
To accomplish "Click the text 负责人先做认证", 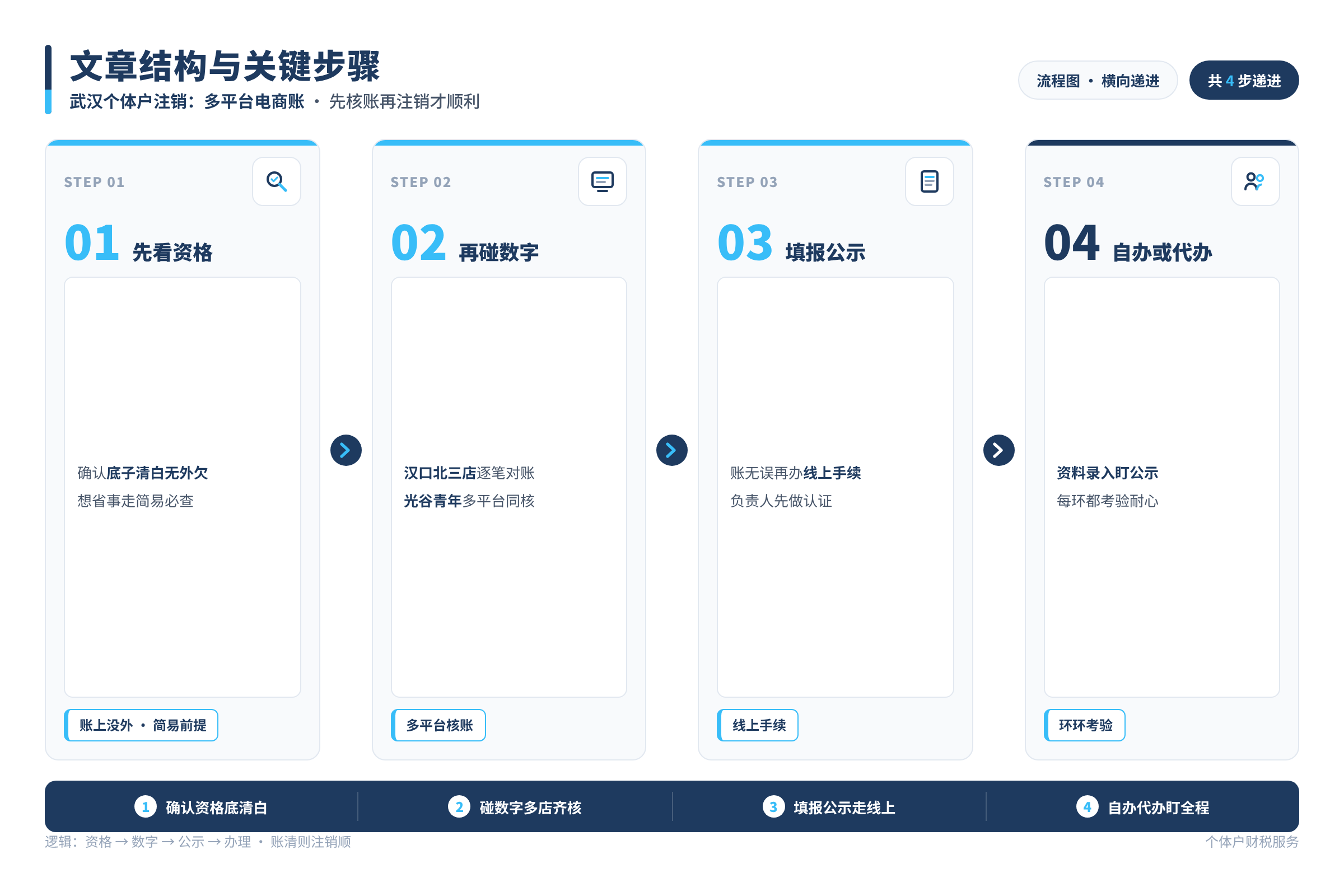I will pyautogui.click(x=781, y=501).
